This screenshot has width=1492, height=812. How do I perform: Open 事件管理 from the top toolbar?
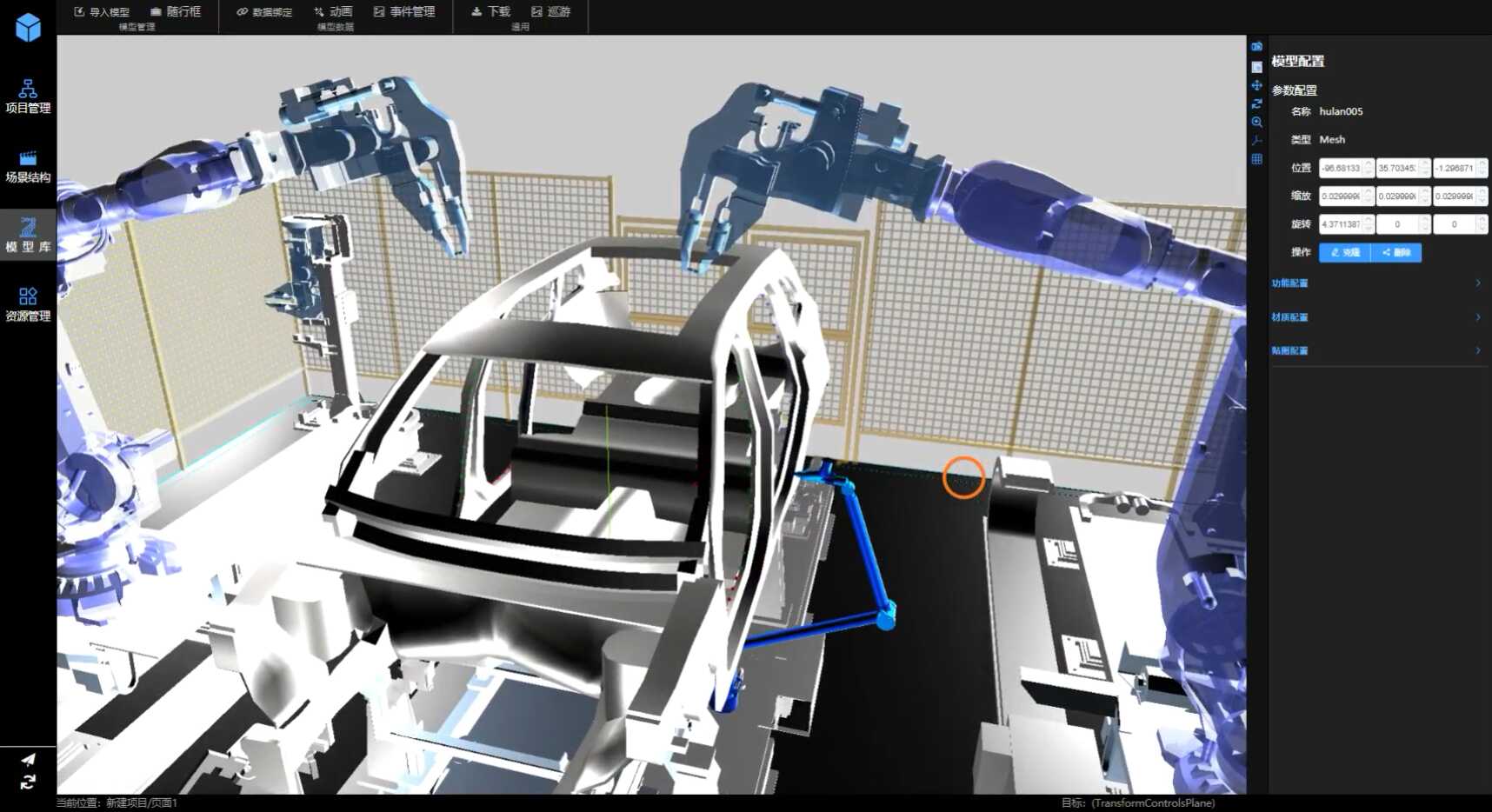[x=404, y=12]
